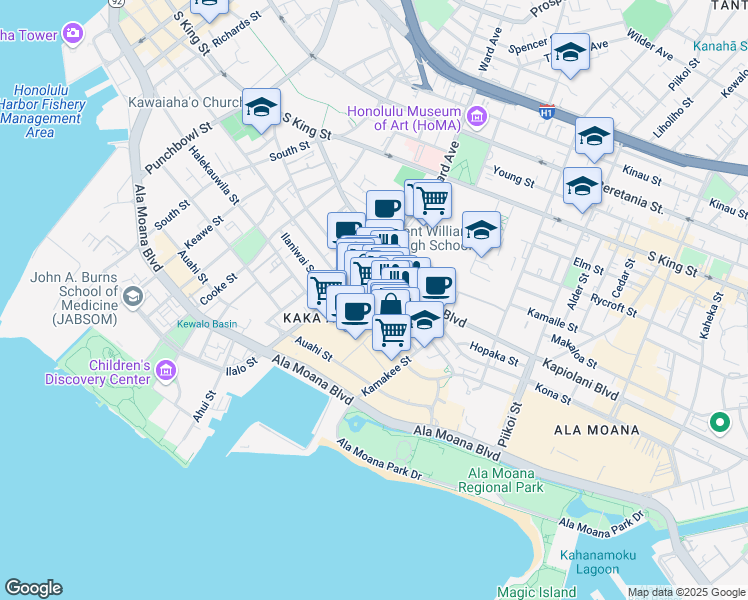Click Halekauwila St street label
Screen dimensions: 748x600
[214, 175]
